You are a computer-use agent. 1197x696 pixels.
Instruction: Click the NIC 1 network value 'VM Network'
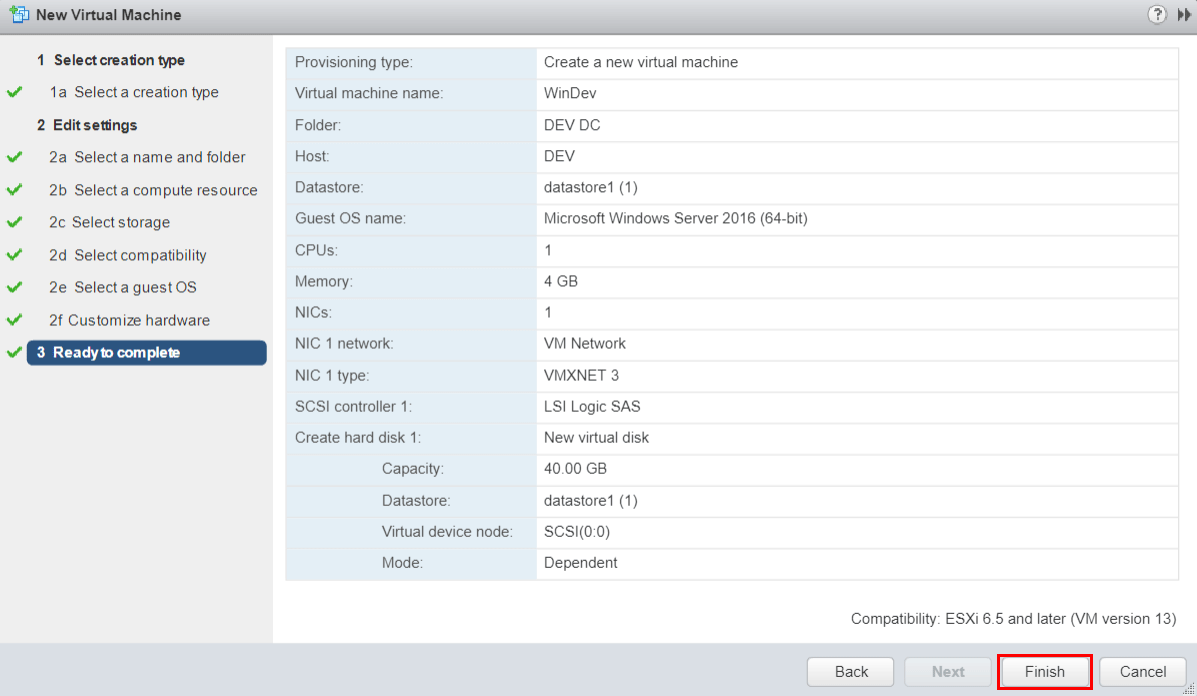pyautogui.click(x=584, y=344)
